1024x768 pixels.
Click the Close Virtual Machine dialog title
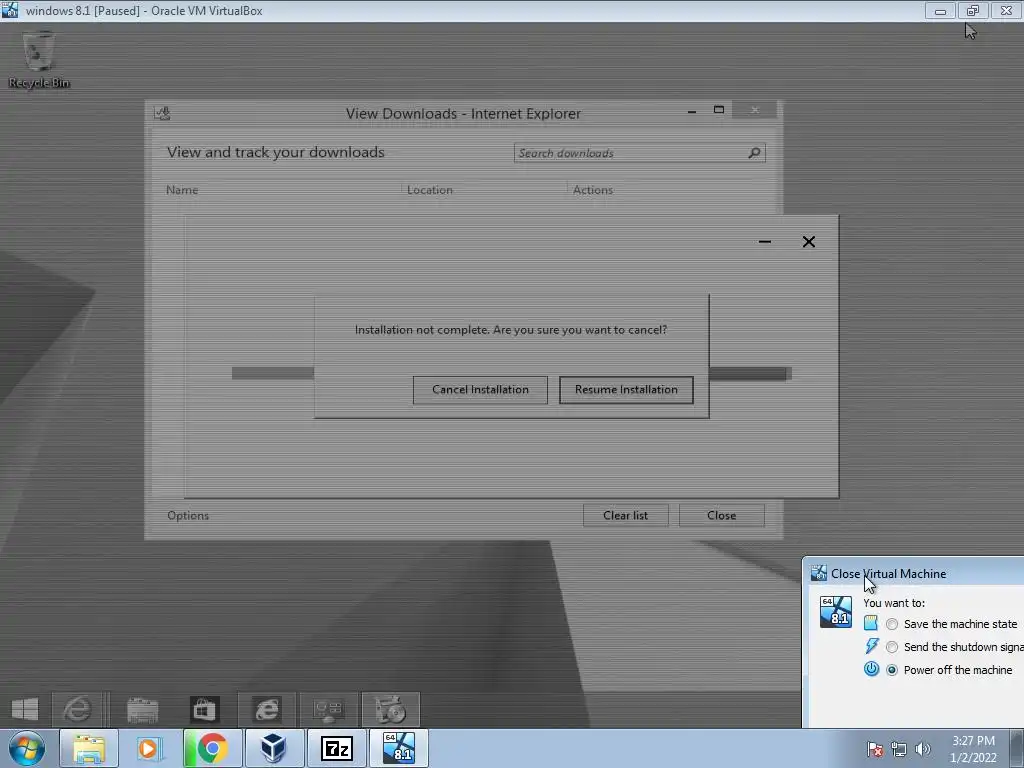(x=888, y=573)
